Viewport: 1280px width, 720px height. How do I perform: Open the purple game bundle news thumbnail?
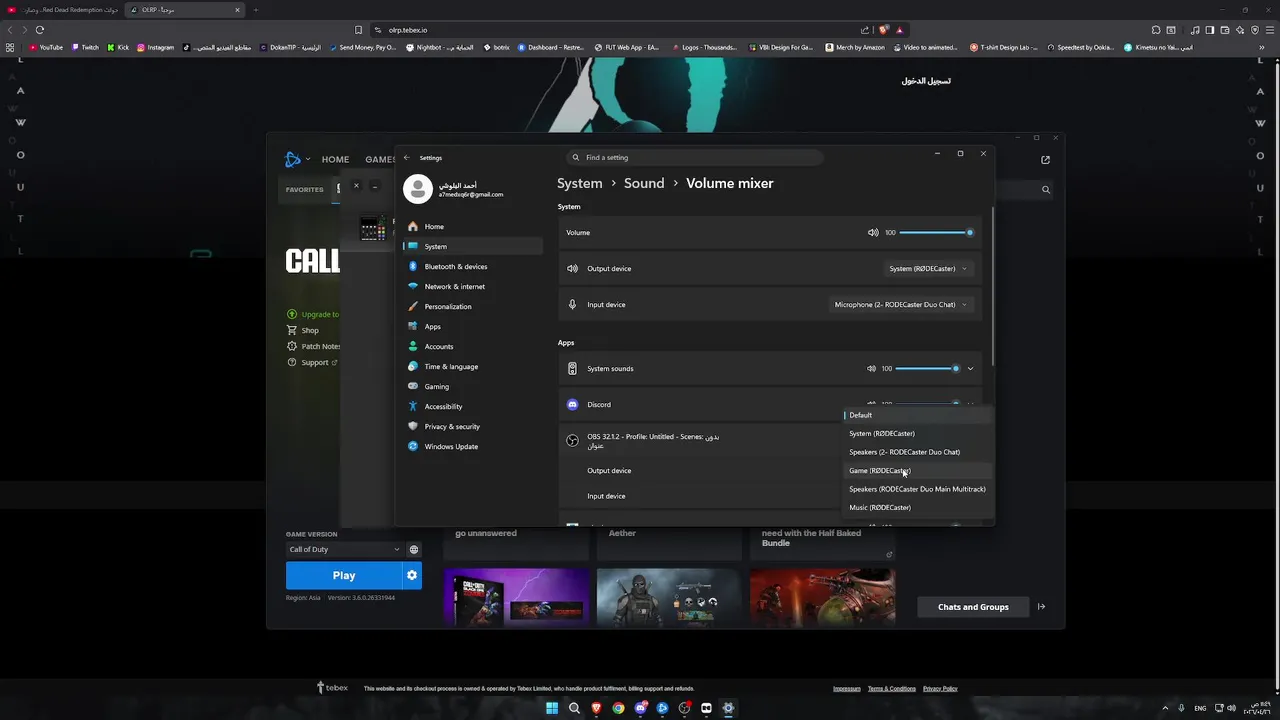(517, 597)
